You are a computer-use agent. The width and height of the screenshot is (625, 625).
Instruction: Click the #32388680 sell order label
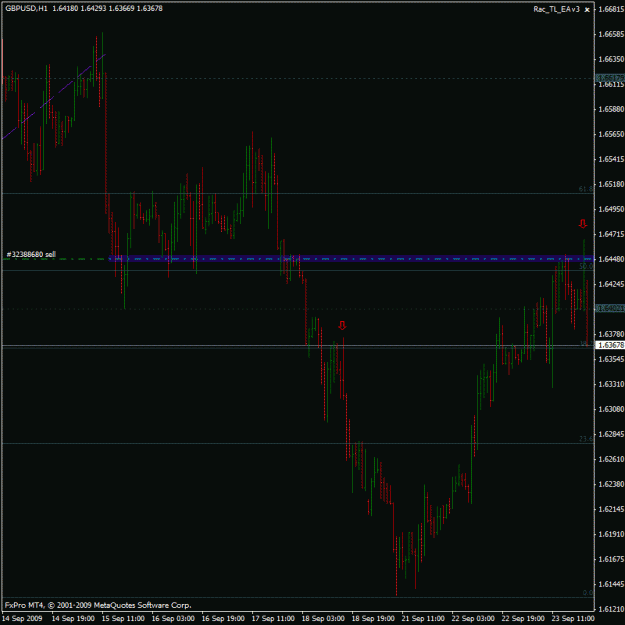31,254
